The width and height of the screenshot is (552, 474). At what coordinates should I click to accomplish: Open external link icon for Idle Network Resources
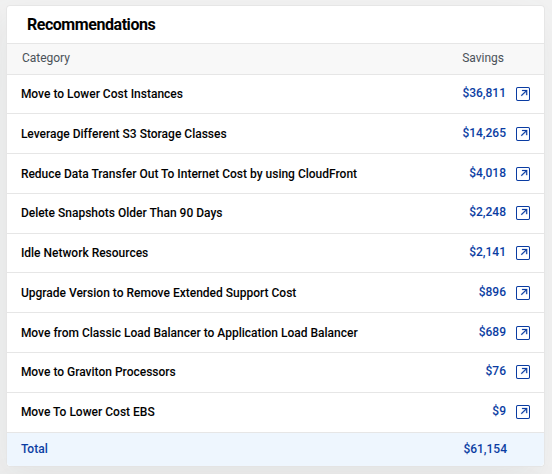coord(523,253)
